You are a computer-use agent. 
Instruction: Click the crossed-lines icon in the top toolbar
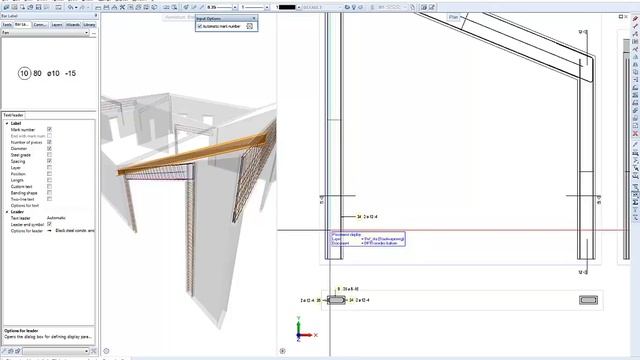[x=122, y=7]
